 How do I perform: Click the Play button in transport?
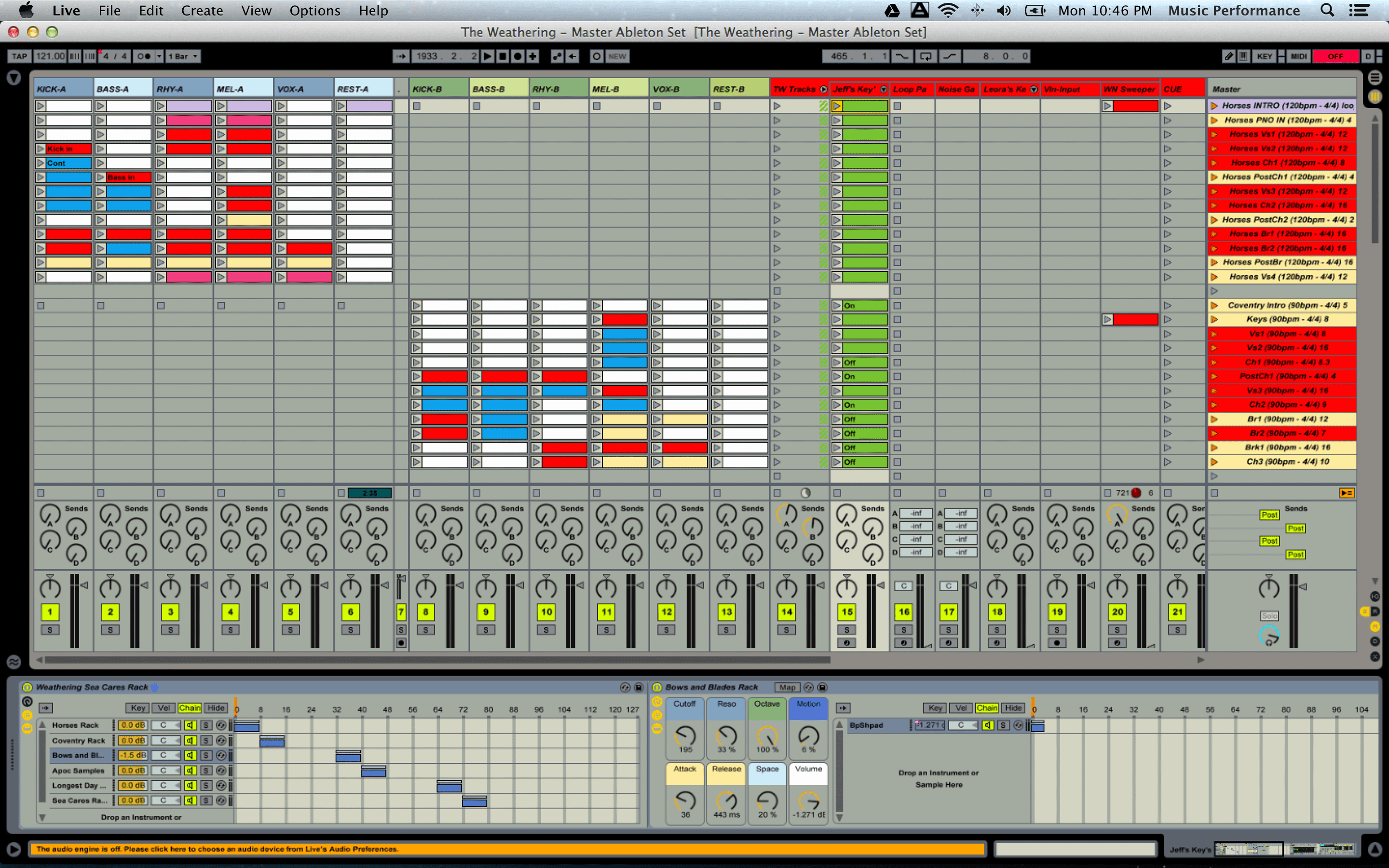click(487, 56)
